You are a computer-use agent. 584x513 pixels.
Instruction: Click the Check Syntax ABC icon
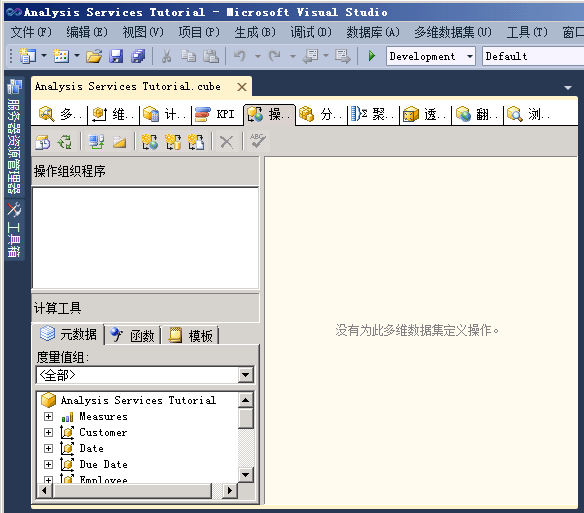point(258,141)
